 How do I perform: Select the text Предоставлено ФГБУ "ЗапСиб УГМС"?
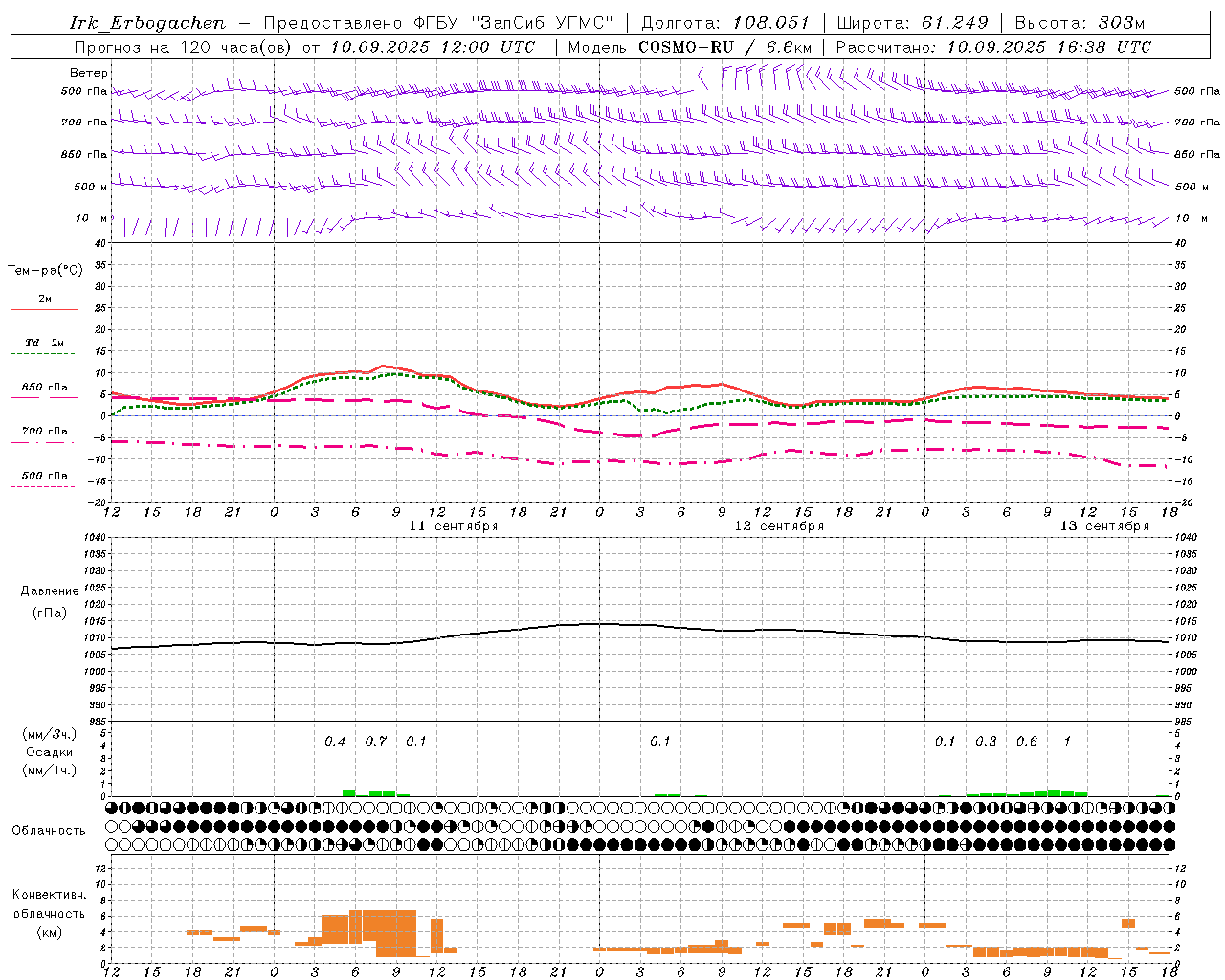[x=438, y=23]
